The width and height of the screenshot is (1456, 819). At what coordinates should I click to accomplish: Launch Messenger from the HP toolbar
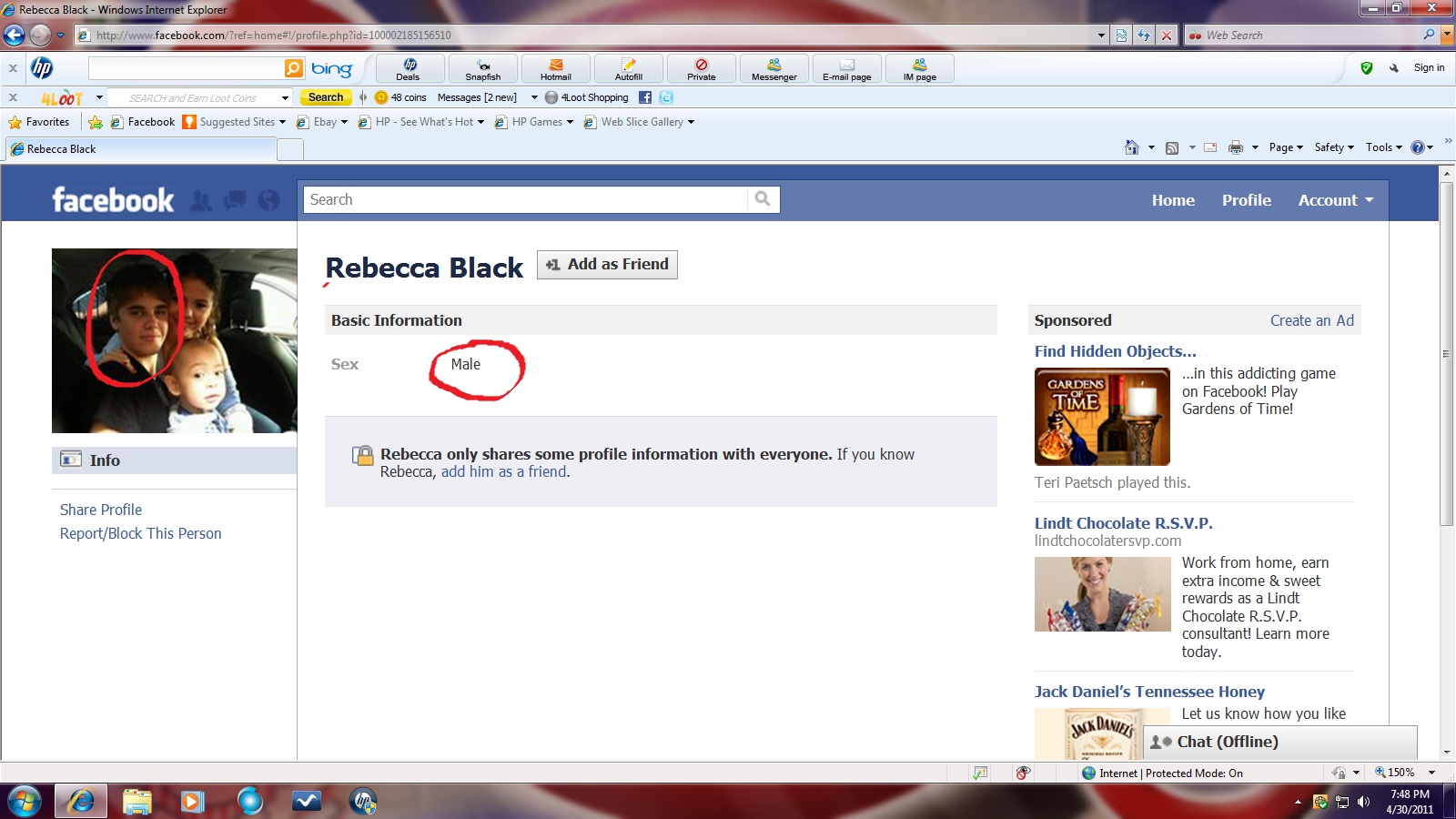[773, 68]
